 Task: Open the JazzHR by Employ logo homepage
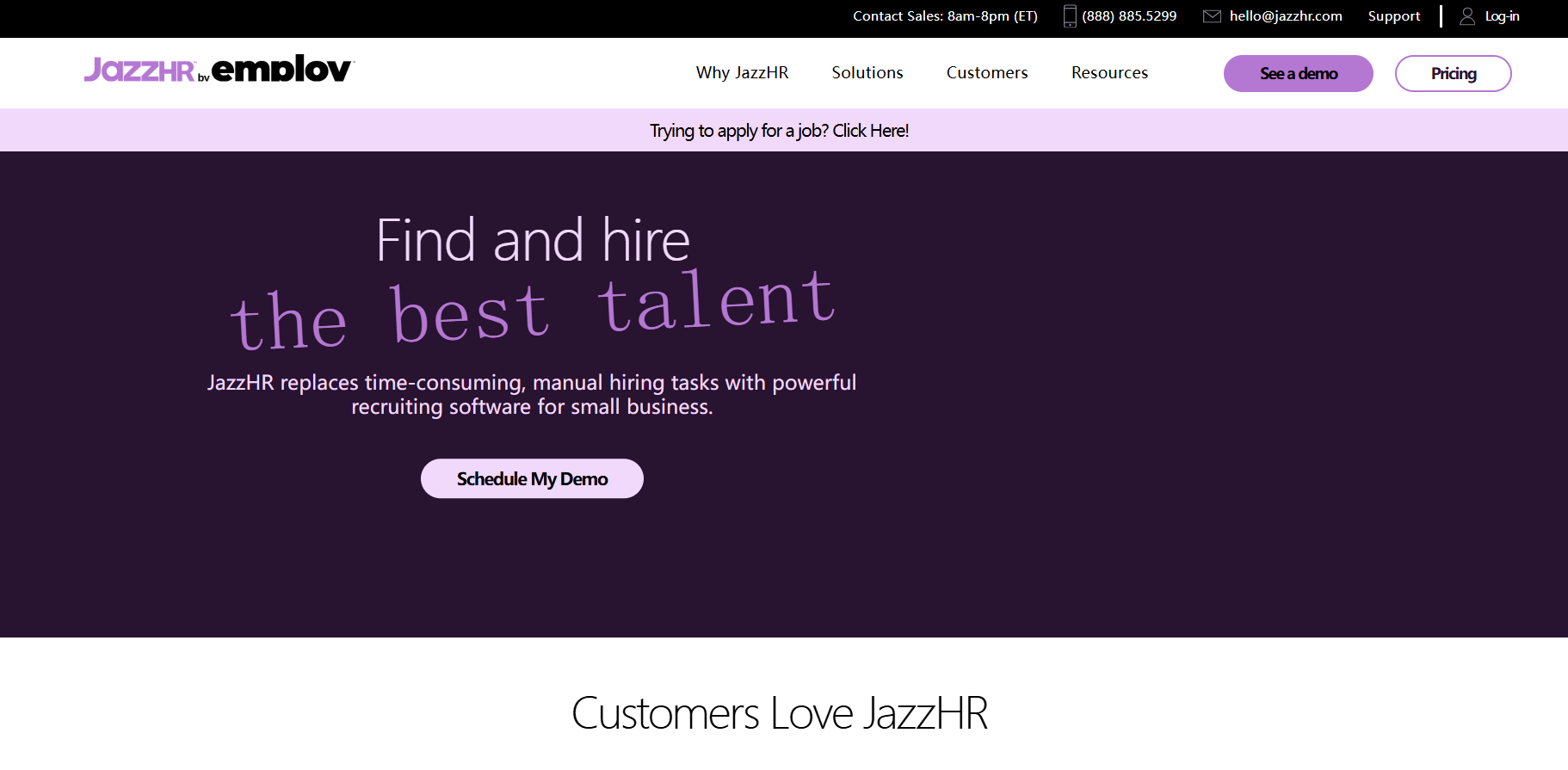pos(219,69)
